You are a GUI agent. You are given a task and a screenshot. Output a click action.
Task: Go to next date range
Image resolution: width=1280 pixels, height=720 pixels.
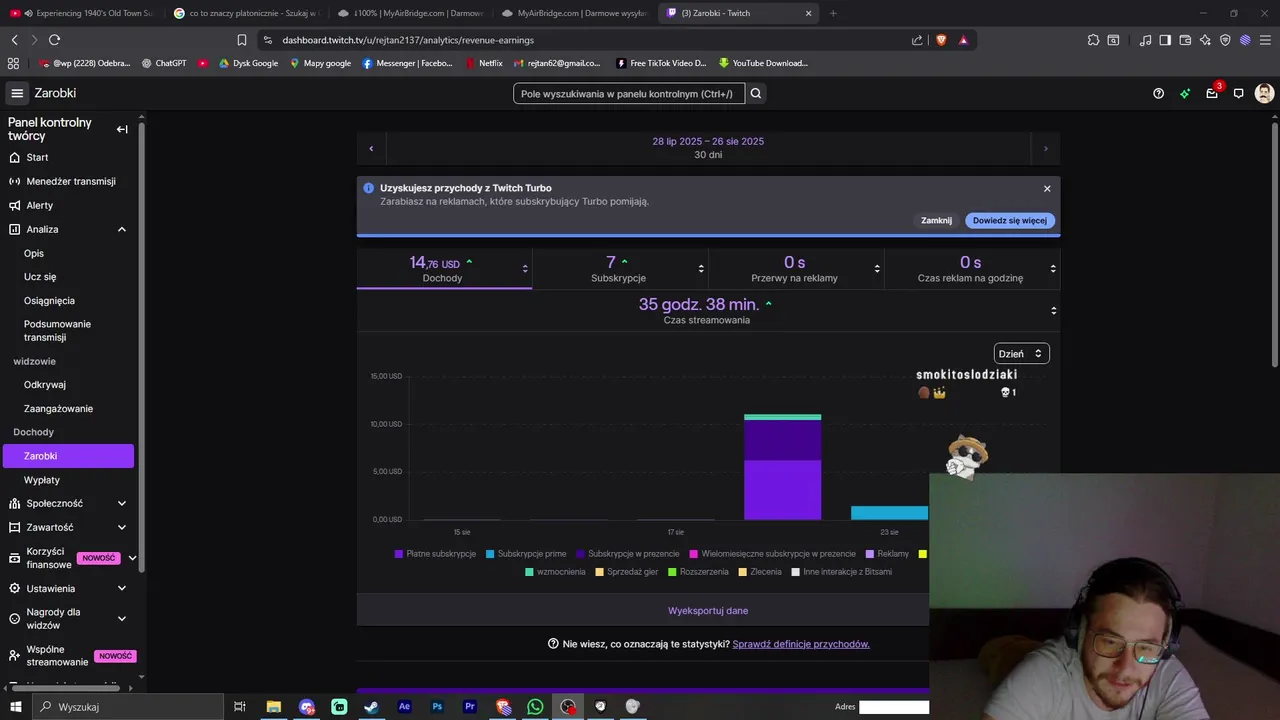pyautogui.click(x=1045, y=148)
